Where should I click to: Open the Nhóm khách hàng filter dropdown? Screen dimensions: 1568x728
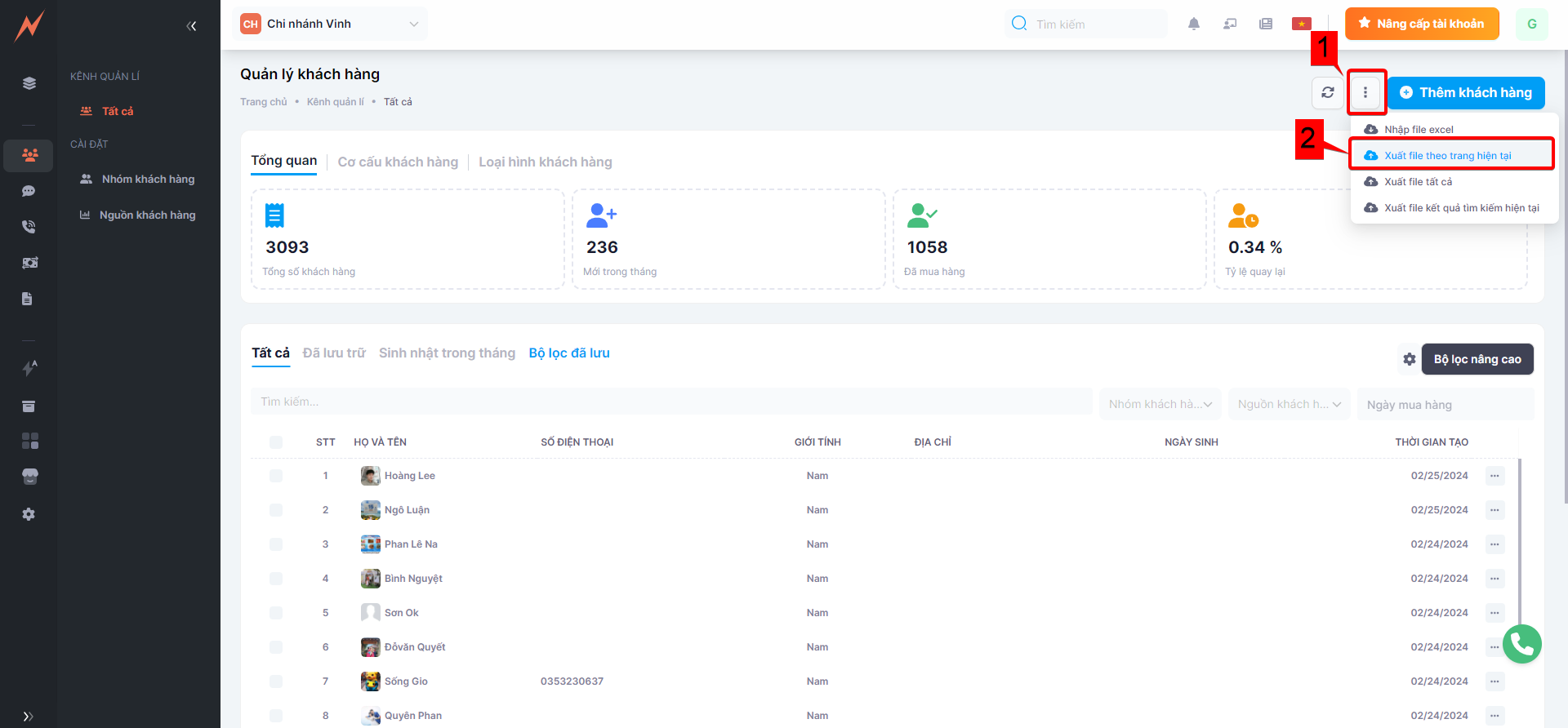[1160, 405]
